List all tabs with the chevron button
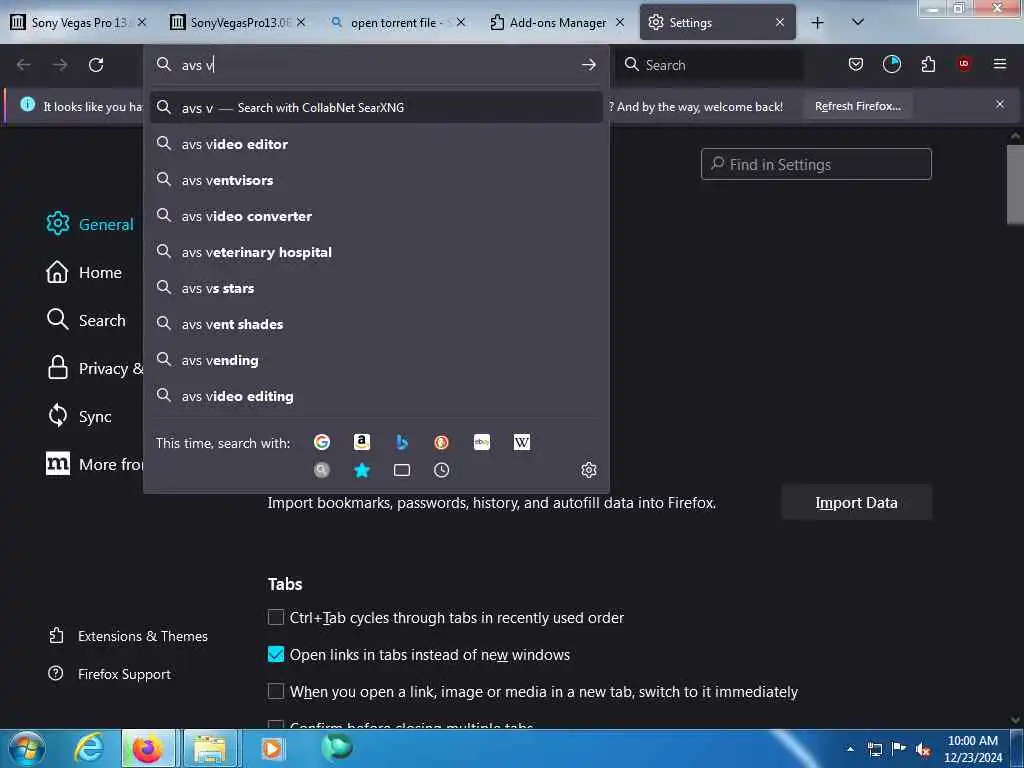1024x768 pixels. 858,23
